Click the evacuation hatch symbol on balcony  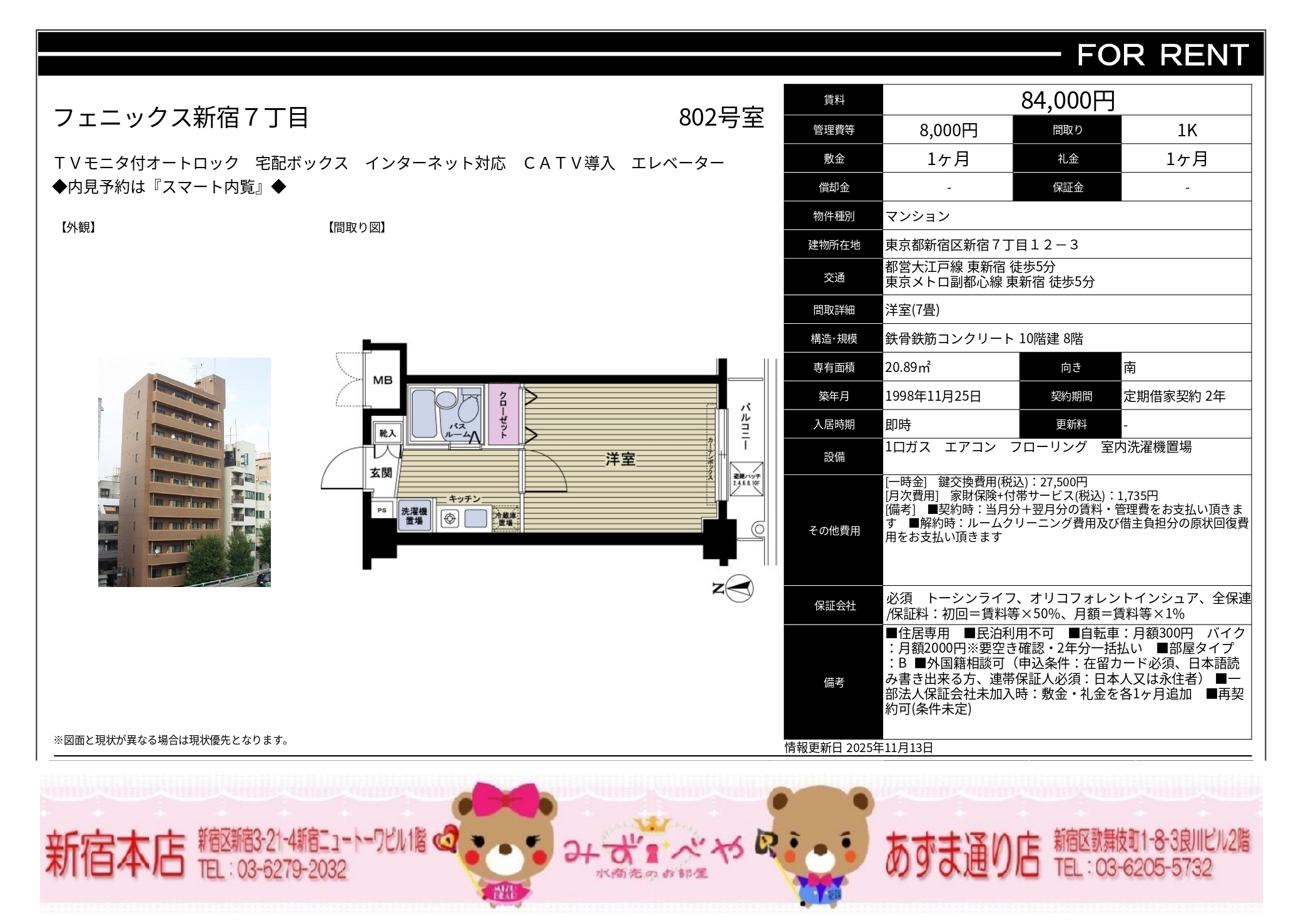click(x=746, y=479)
